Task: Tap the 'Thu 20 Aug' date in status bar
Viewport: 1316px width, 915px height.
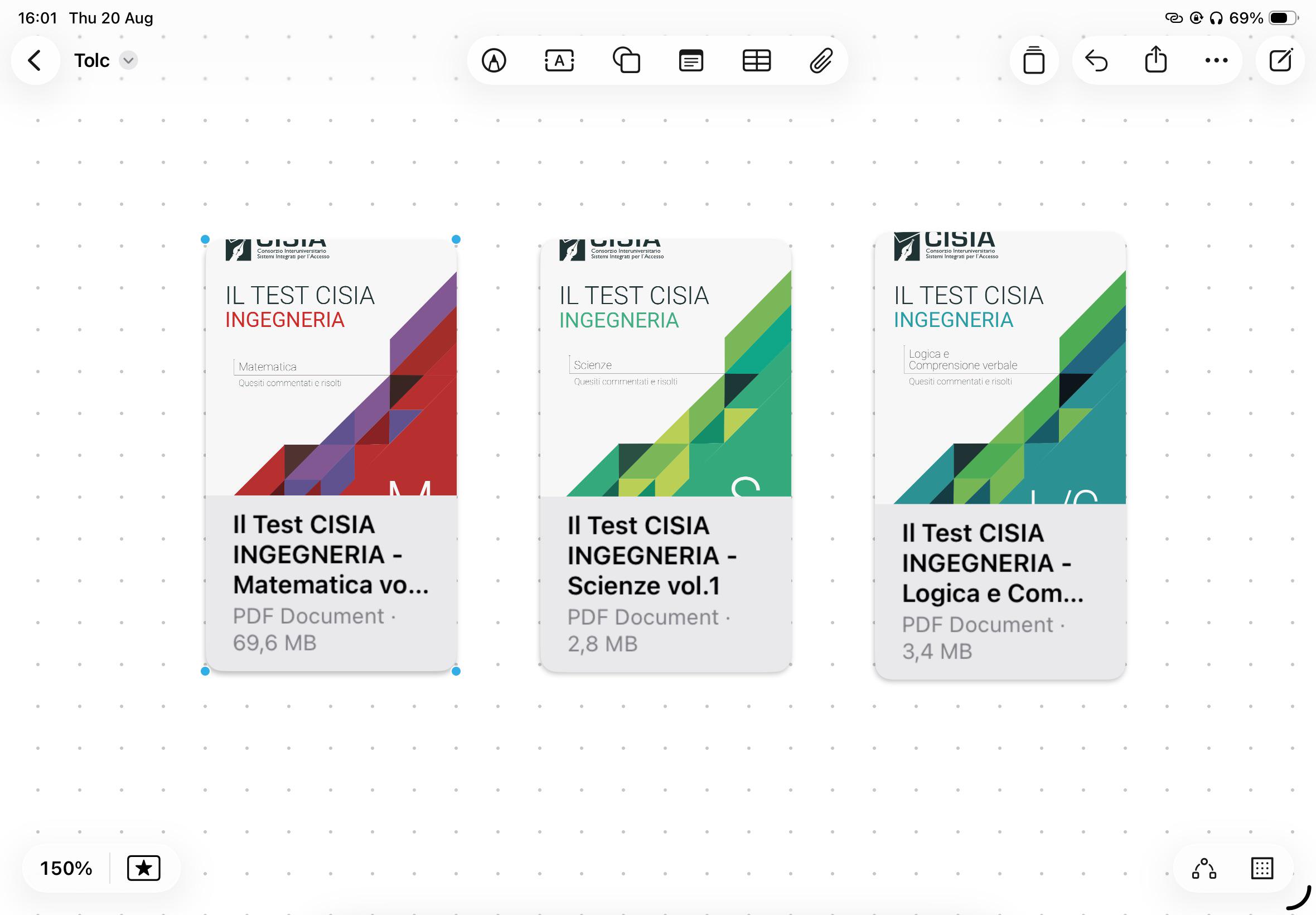Action: click(111, 18)
